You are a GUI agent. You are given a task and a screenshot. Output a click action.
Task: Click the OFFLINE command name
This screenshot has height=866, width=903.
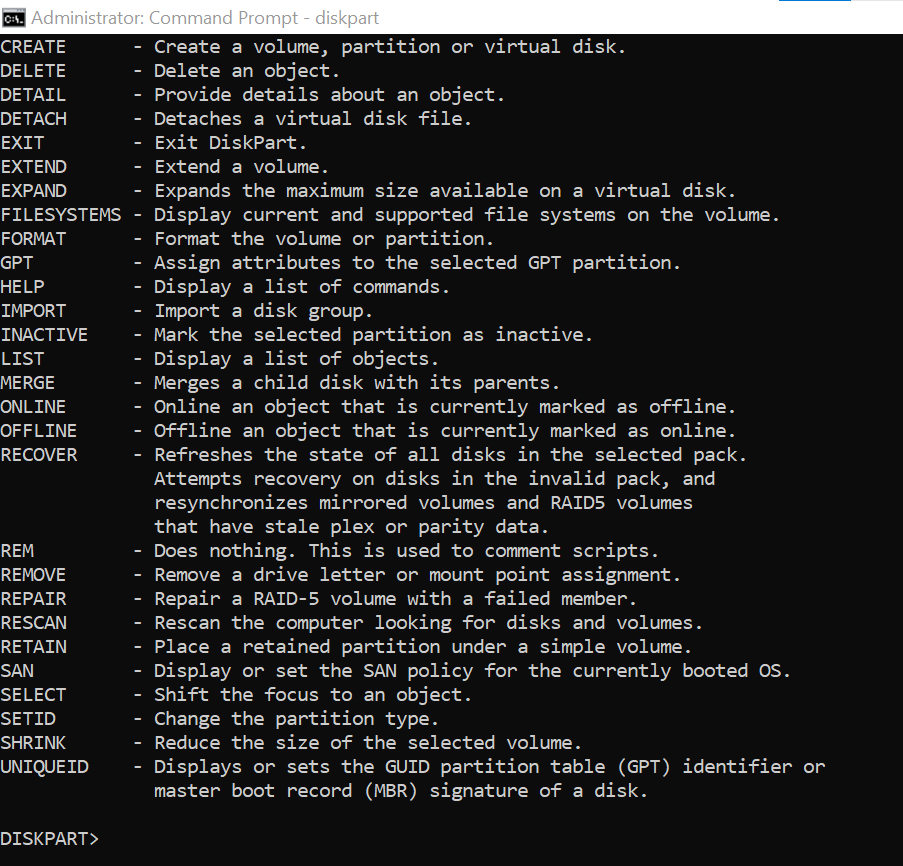click(x=39, y=431)
